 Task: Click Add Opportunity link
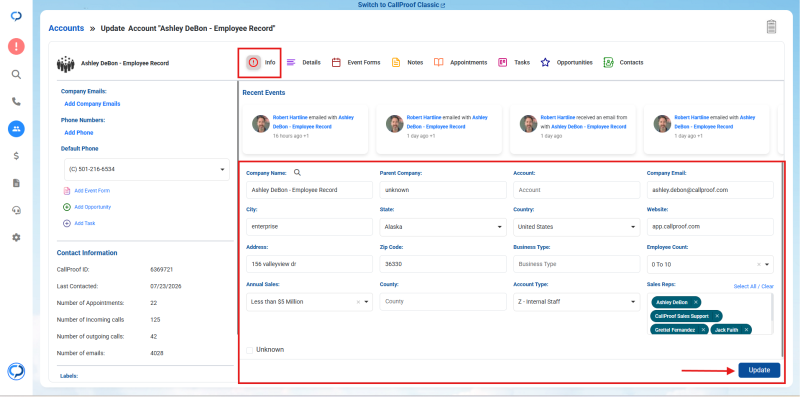pos(92,207)
